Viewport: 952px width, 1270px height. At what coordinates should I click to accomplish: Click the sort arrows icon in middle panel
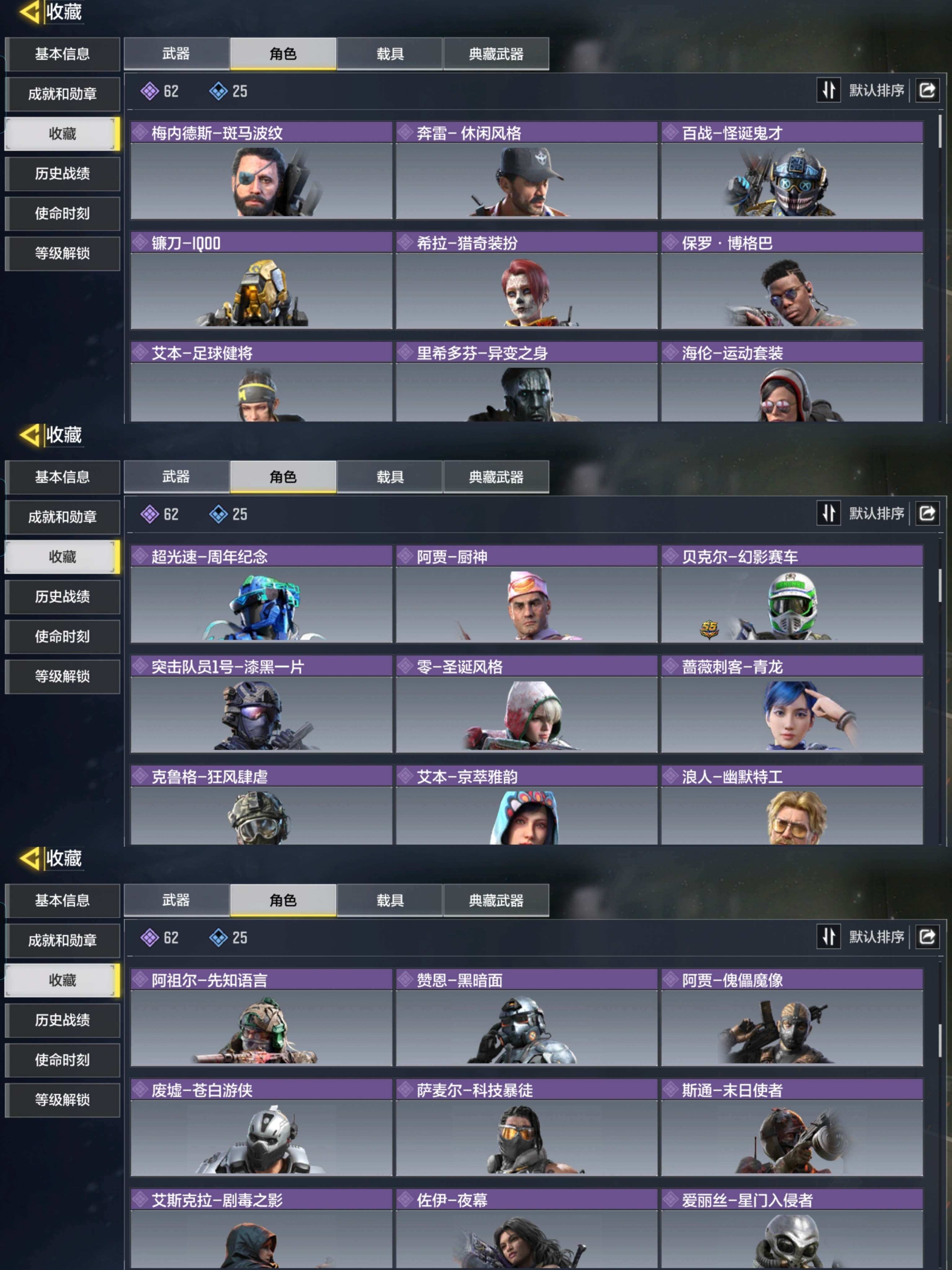[829, 513]
